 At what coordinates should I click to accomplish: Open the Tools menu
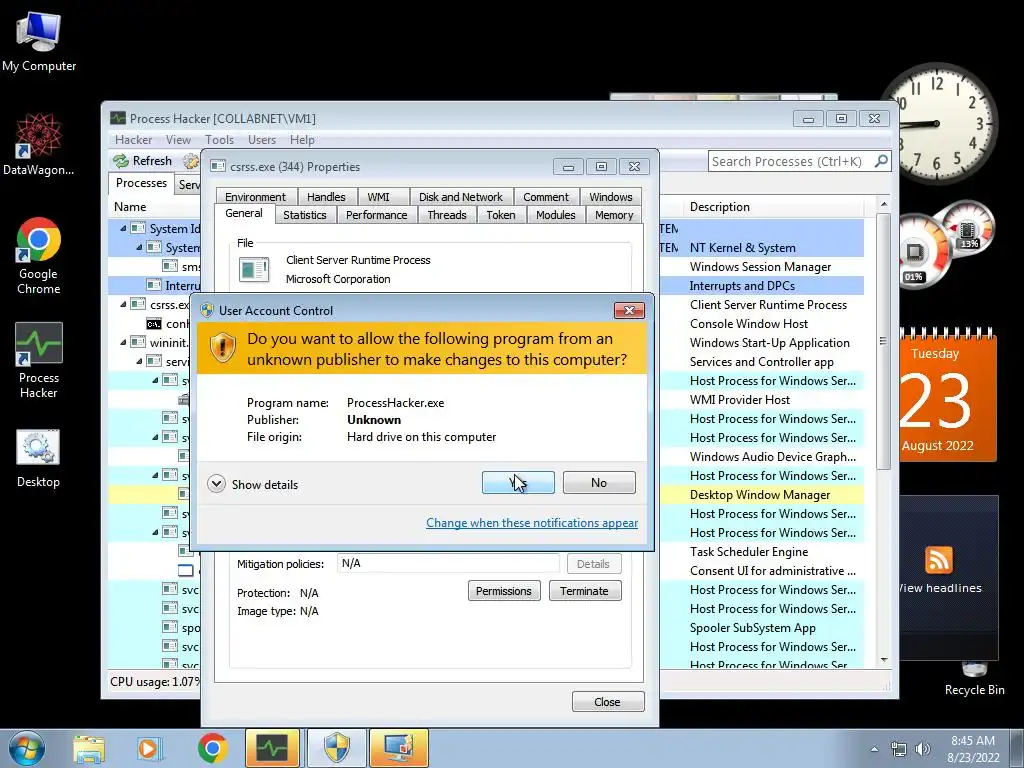click(x=219, y=140)
